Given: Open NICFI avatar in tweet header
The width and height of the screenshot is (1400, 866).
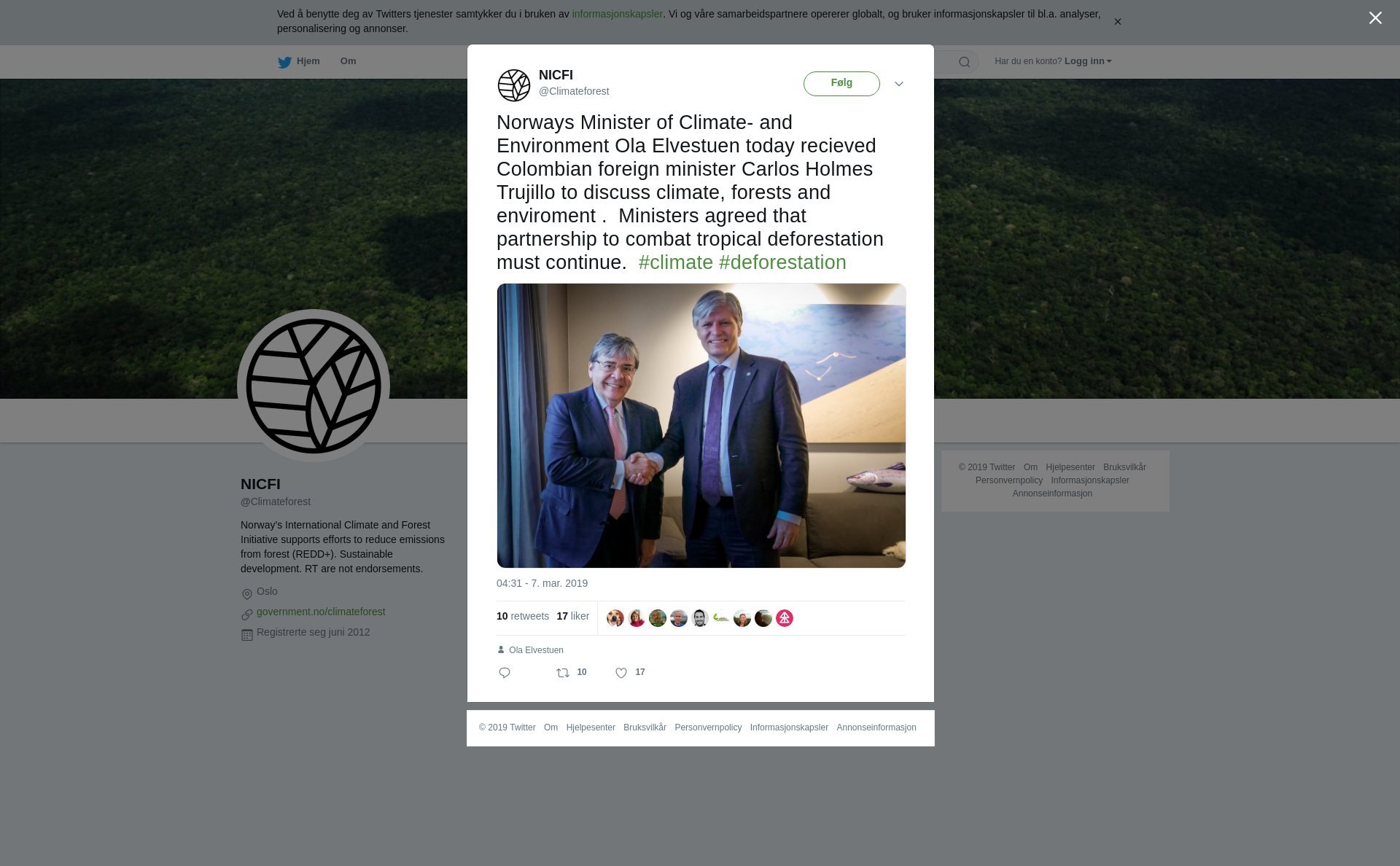Looking at the screenshot, I should (514, 85).
